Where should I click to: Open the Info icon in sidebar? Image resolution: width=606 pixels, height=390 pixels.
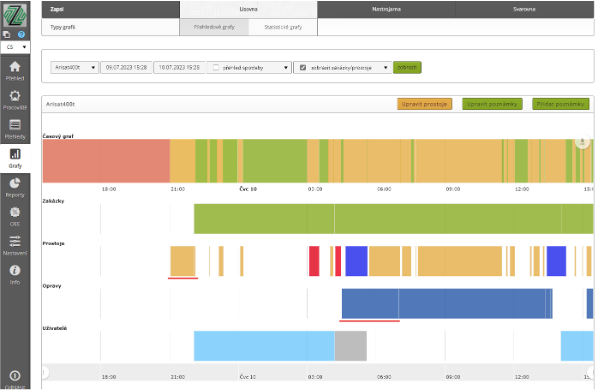coord(15,270)
